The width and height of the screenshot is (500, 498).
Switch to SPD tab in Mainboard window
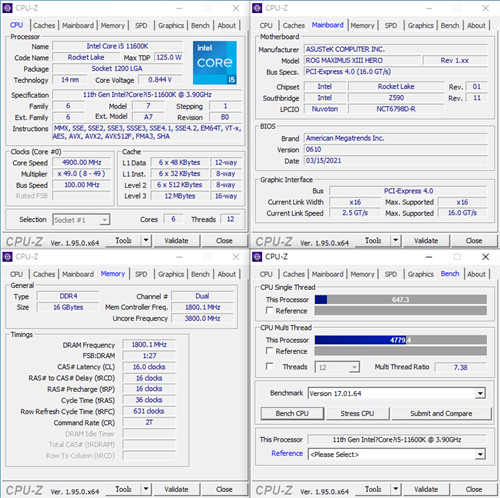click(391, 26)
